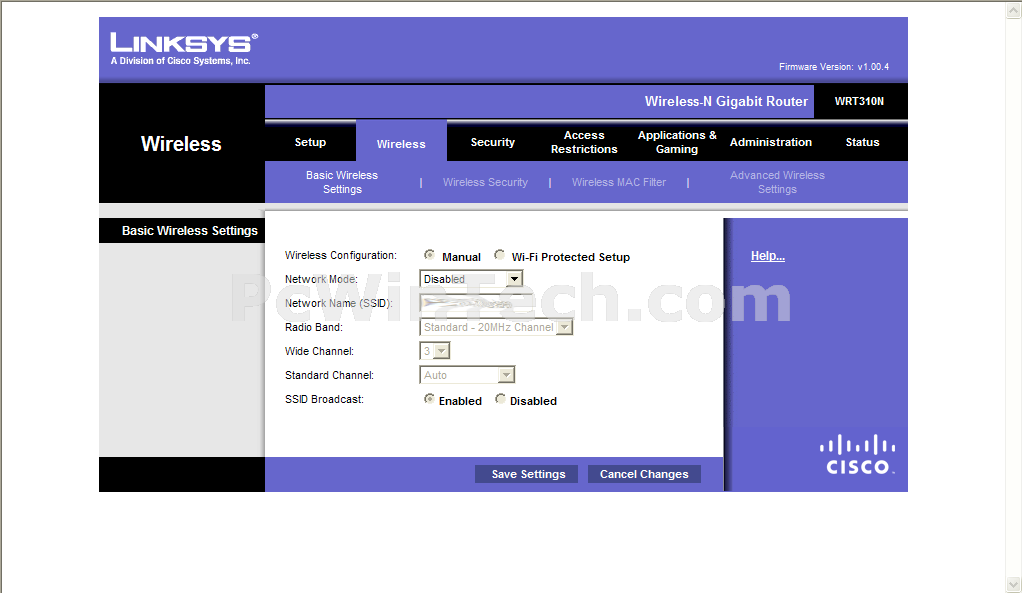Click the WRT310N model label
This screenshot has height=593, width=1022.
[859, 102]
